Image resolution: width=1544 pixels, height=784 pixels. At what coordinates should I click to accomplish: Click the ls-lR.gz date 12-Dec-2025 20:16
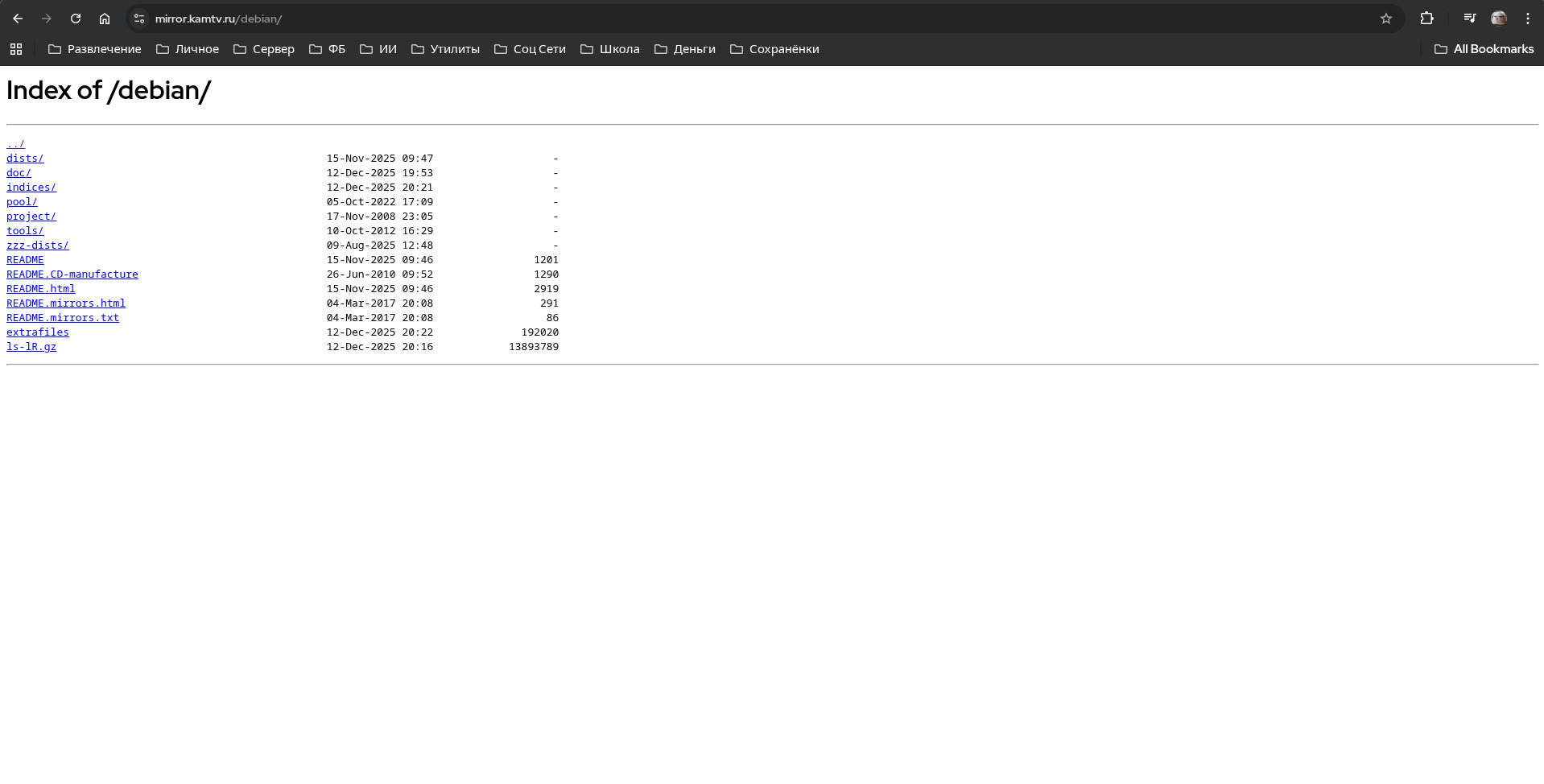coord(380,347)
